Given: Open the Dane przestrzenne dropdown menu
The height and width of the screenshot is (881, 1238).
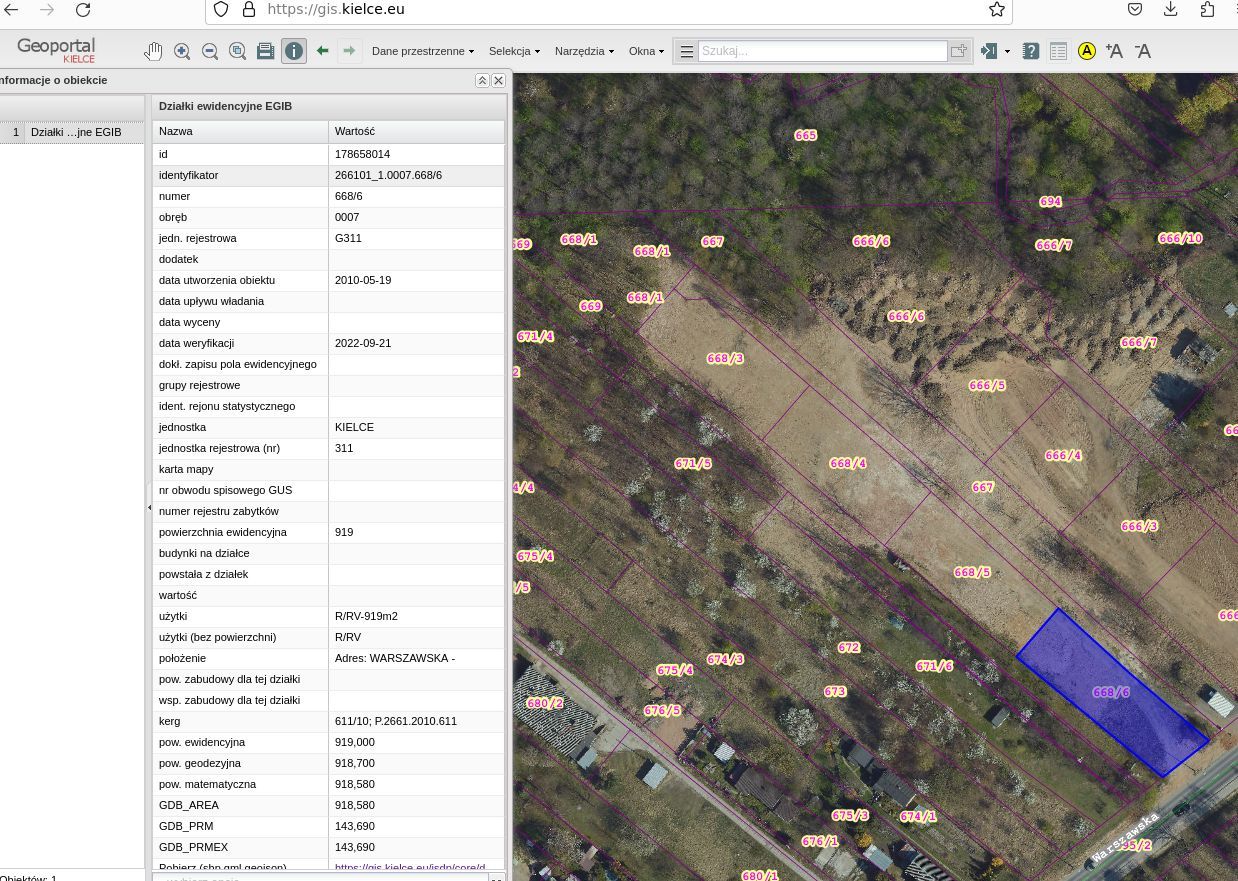Looking at the screenshot, I should 422,51.
